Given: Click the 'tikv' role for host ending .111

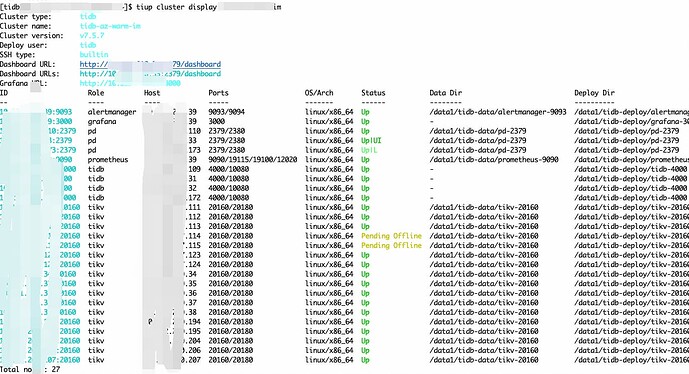Looking at the screenshot, I should point(96,207).
